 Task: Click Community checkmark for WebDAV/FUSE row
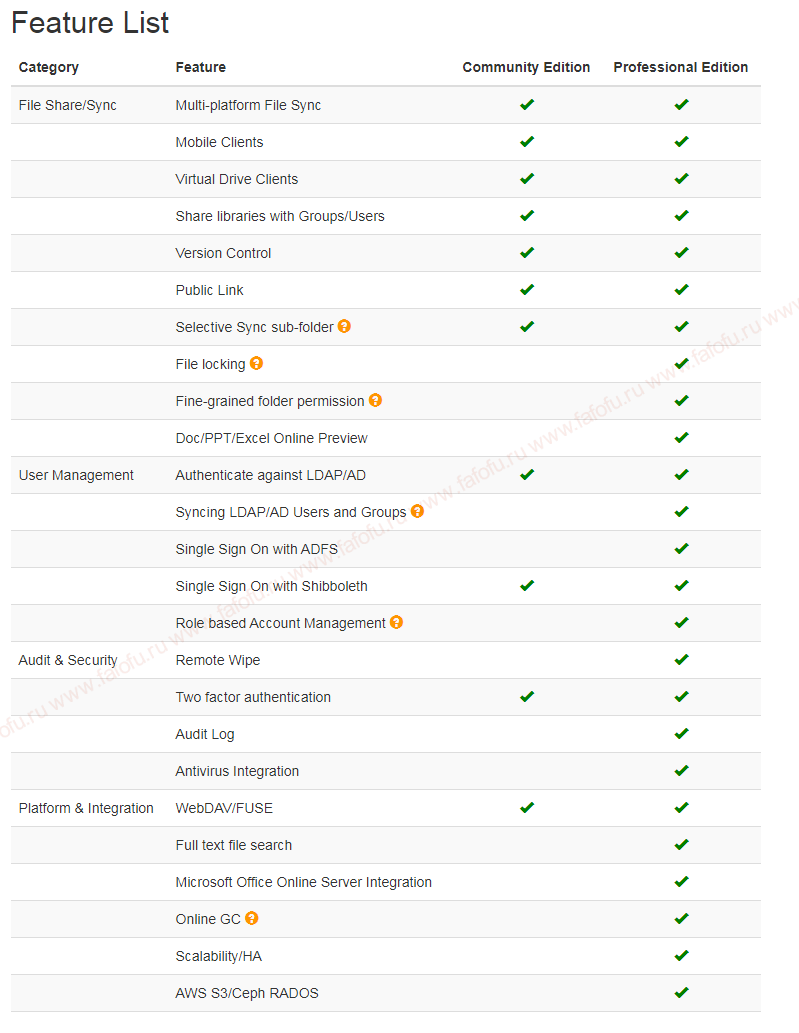(527, 807)
